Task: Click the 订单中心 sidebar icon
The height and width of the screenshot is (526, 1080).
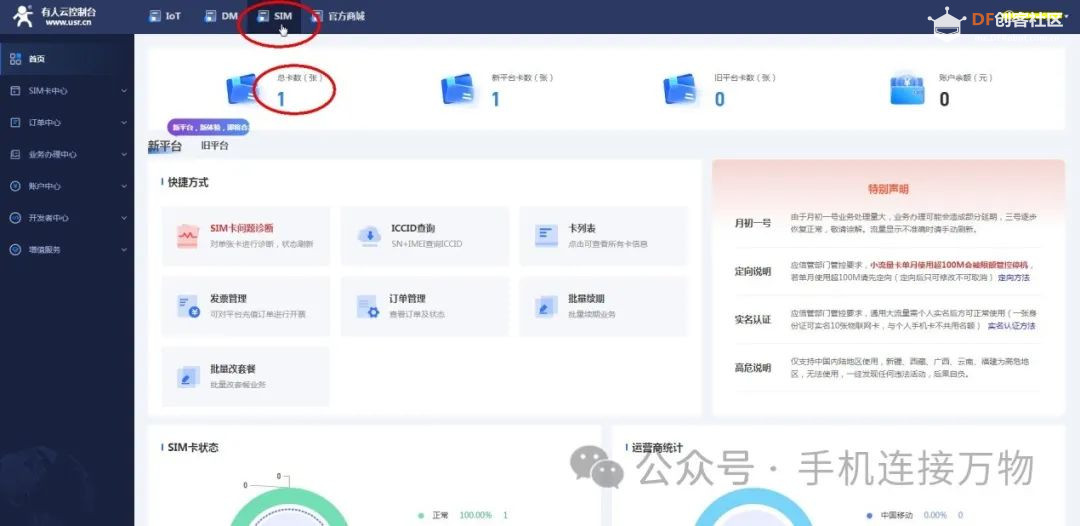Action: (x=15, y=123)
